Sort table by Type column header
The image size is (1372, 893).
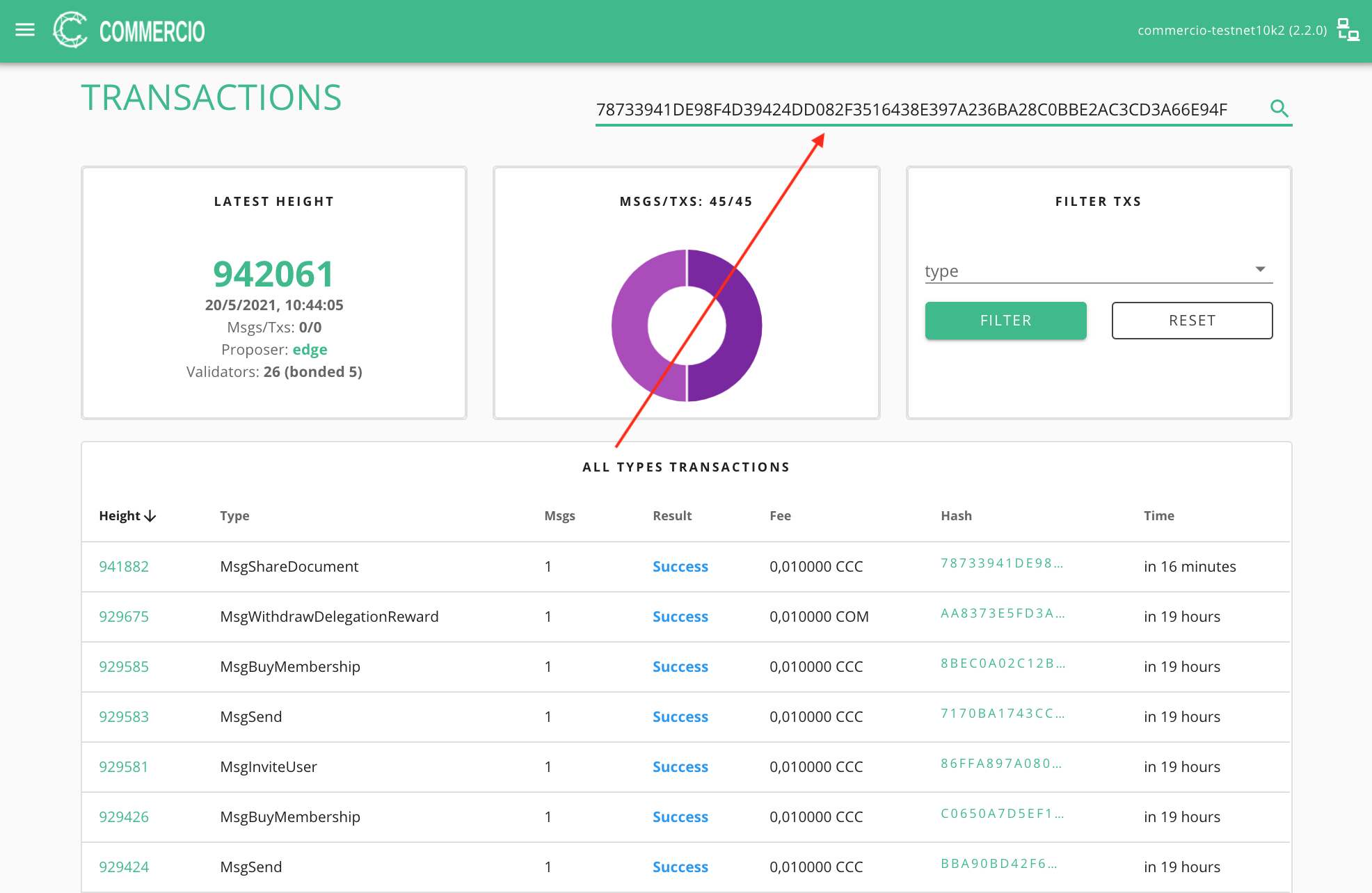coord(234,516)
